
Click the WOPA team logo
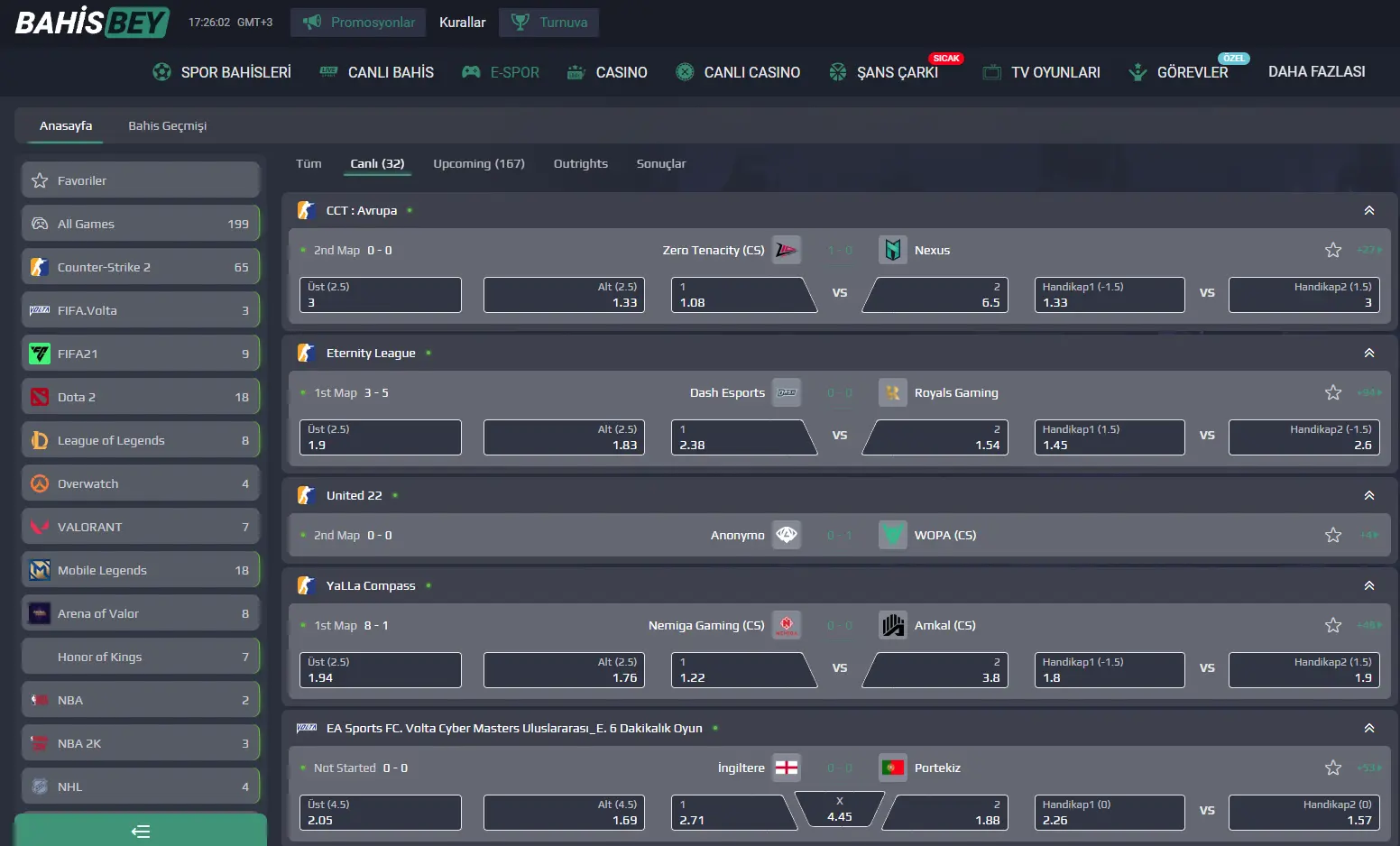click(893, 535)
